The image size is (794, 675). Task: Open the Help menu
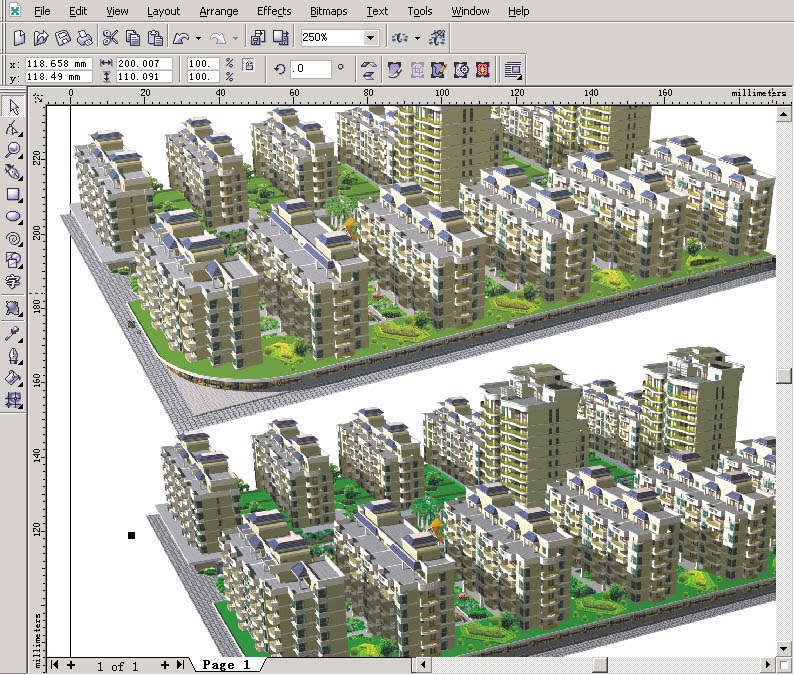click(x=519, y=11)
